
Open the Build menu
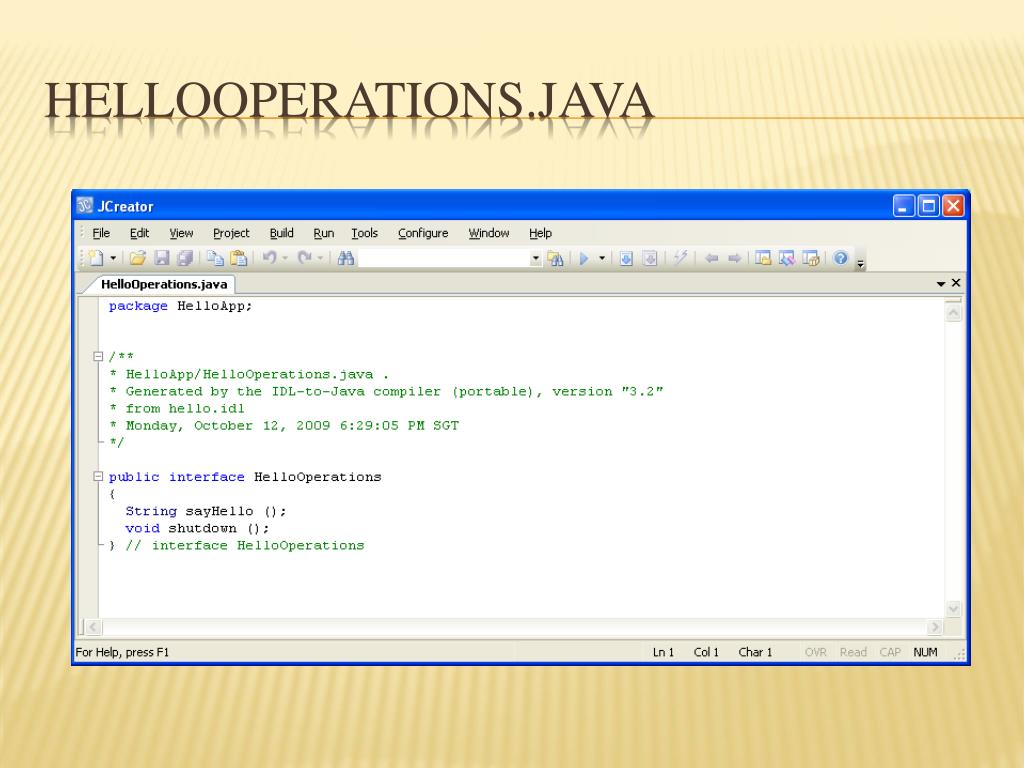pyautogui.click(x=281, y=233)
